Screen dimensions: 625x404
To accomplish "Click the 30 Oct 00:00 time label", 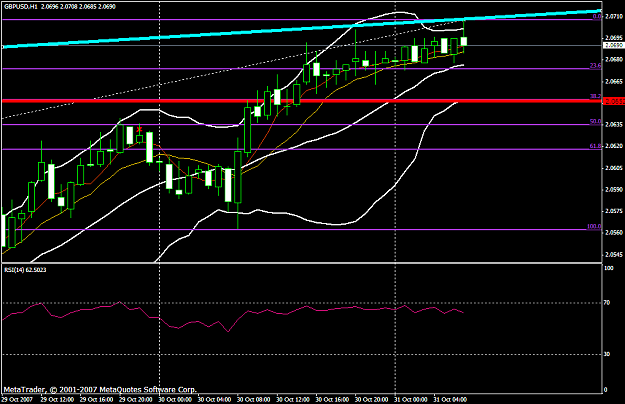I will point(175,399).
